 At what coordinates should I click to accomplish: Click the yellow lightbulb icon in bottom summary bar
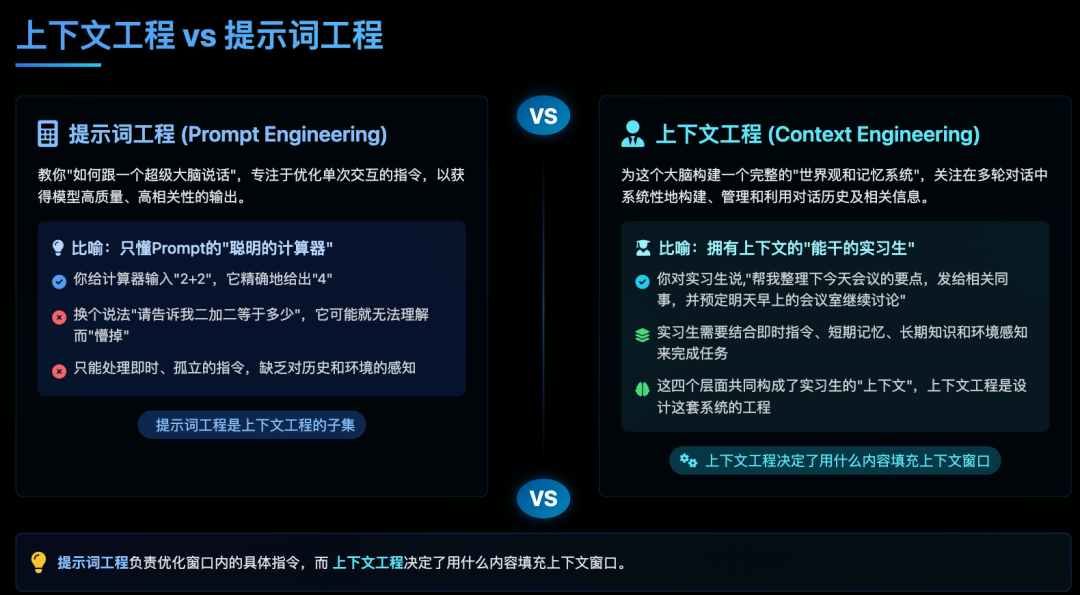point(39,562)
